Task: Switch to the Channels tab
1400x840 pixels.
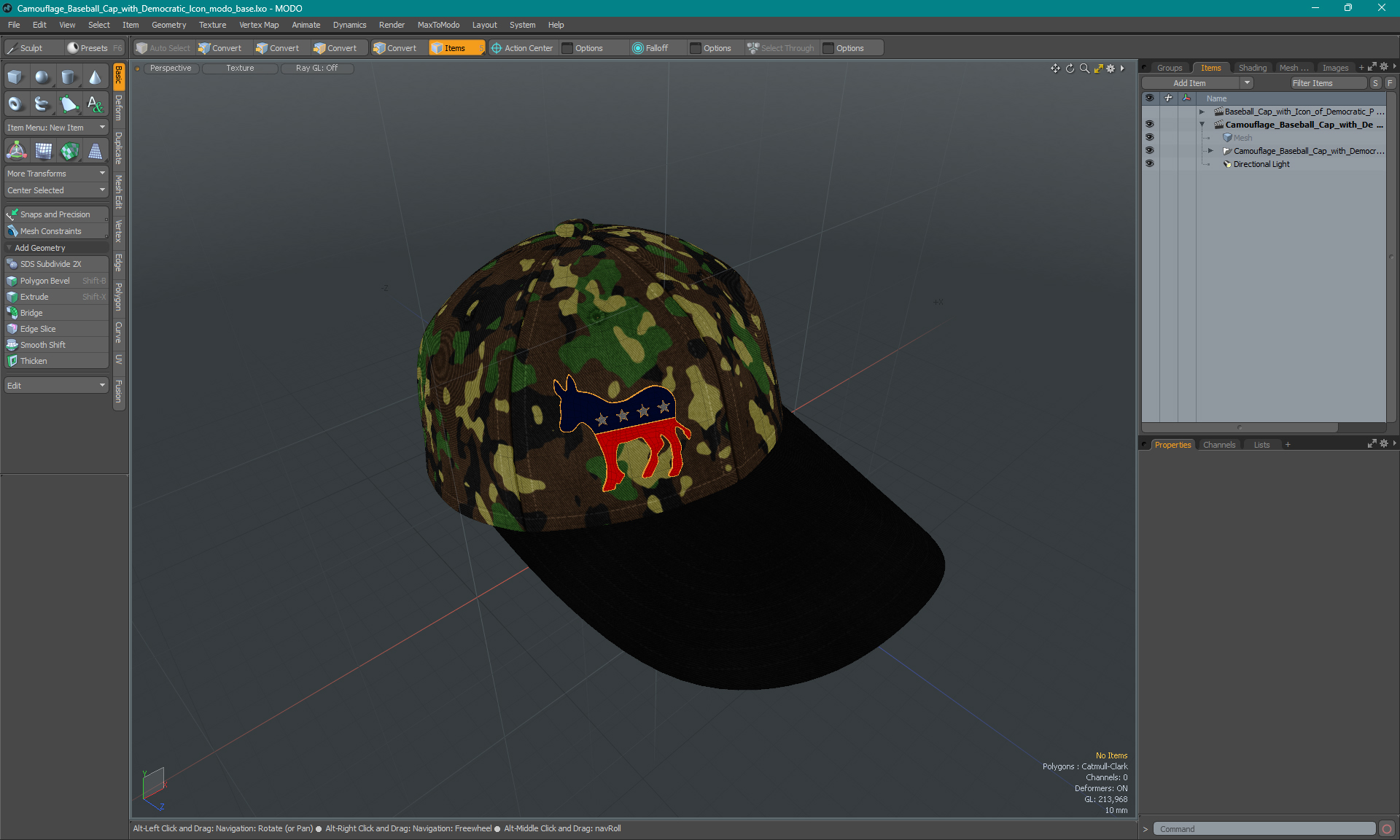Action: click(1219, 445)
